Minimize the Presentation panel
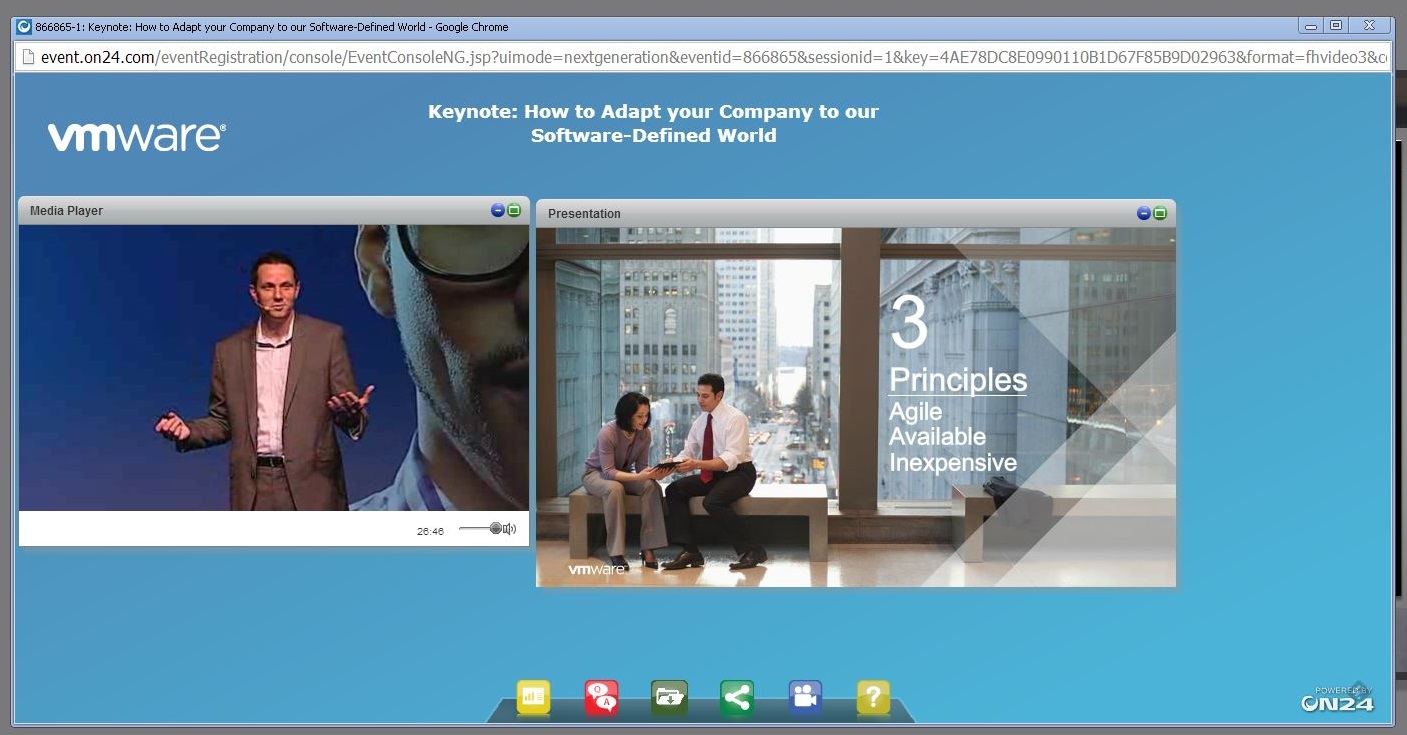This screenshot has width=1407, height=735. coord(1144,213)
